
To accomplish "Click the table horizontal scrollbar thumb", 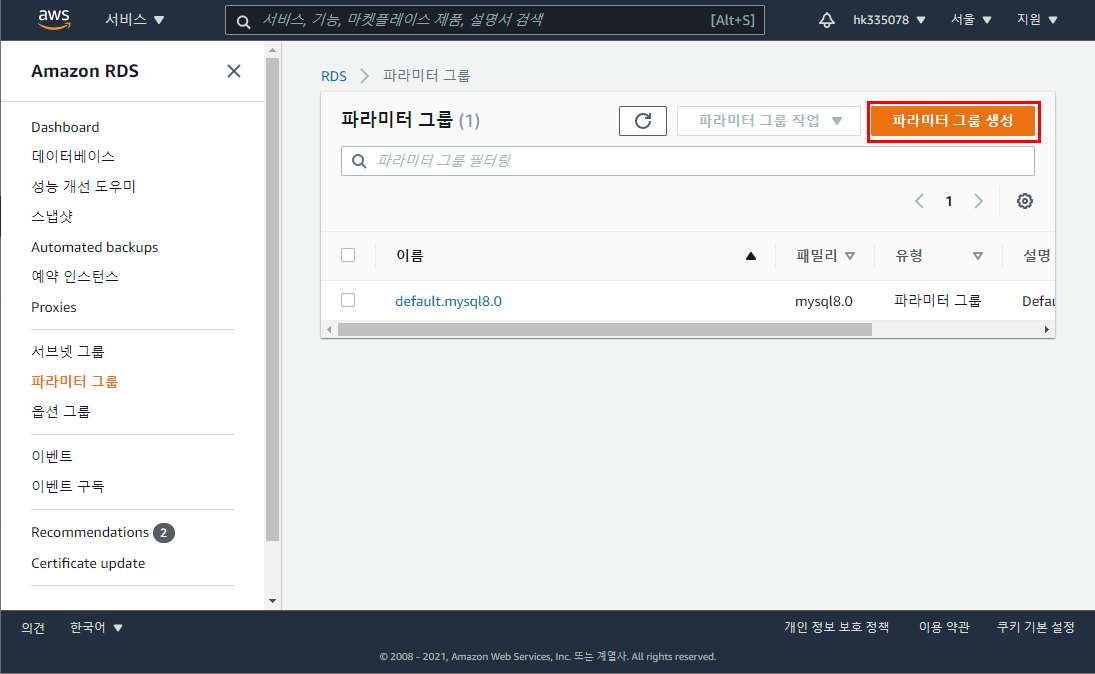I will (605, 330).
